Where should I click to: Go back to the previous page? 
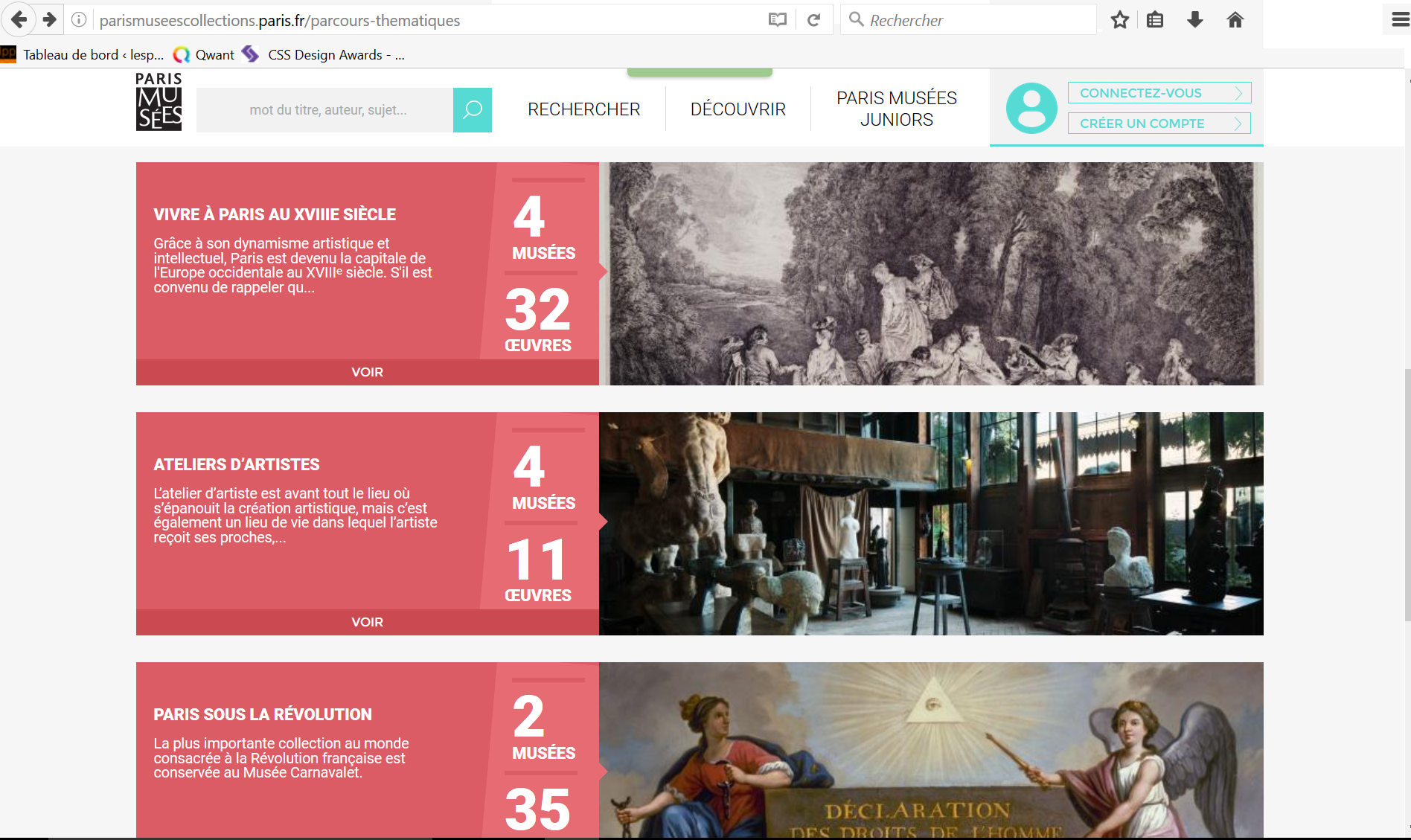(x=19, y=19)
